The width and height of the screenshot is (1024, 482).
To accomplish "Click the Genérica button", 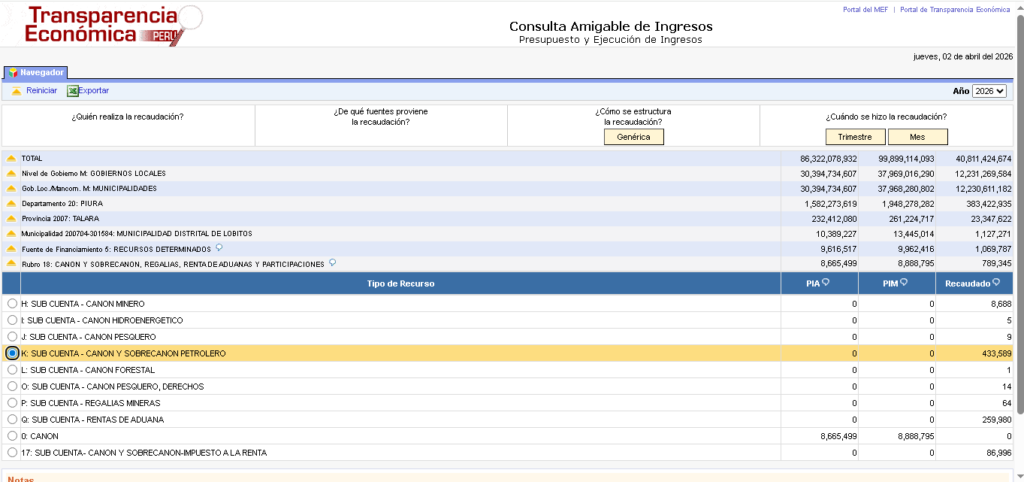I will pos(634,137).
